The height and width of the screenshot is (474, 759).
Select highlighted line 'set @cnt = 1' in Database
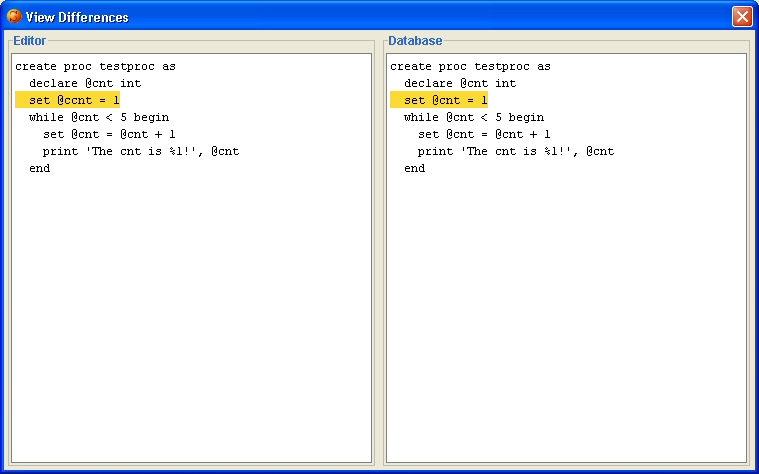pos(439,100)
